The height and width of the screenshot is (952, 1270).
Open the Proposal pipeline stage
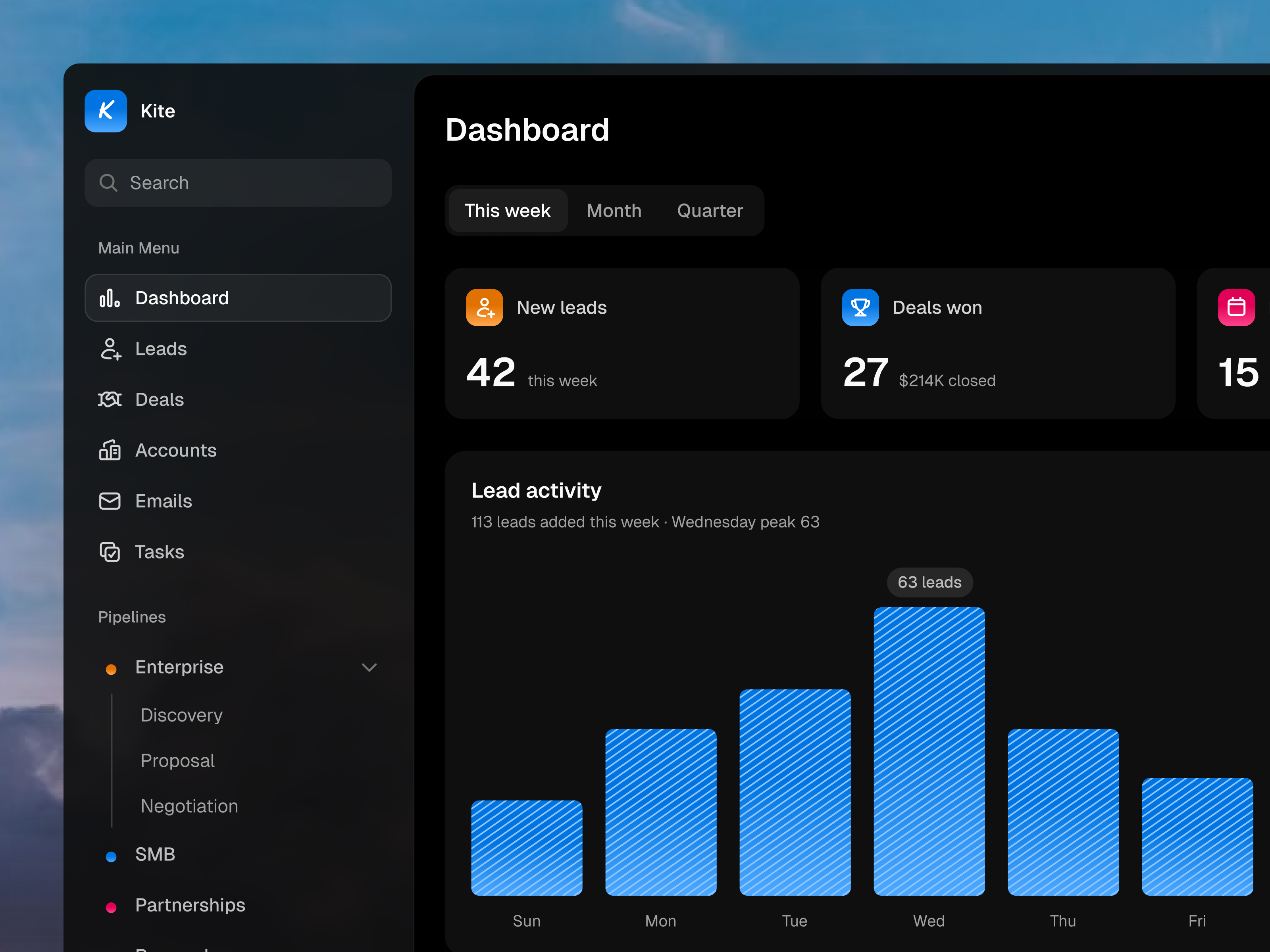tap(177, 760)
